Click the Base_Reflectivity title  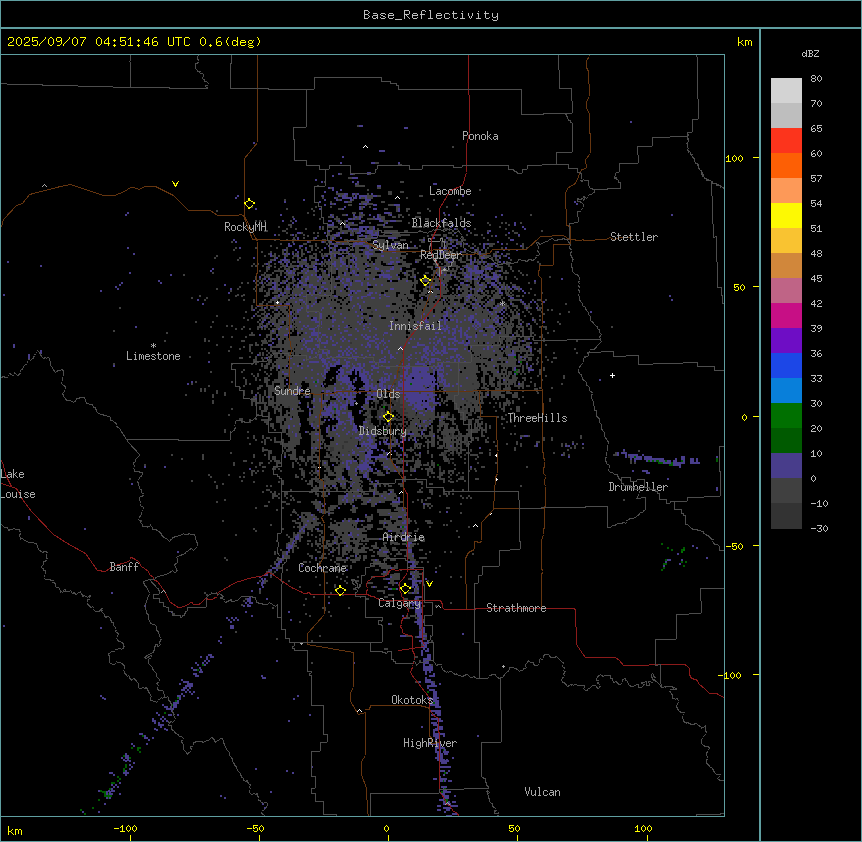tap(431, 15)
